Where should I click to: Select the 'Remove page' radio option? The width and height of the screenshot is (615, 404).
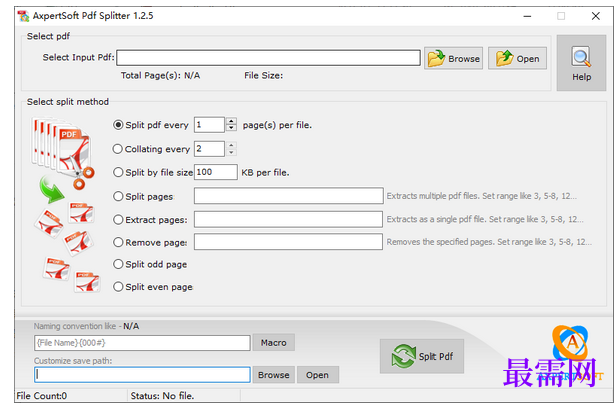tap(118, 242)
